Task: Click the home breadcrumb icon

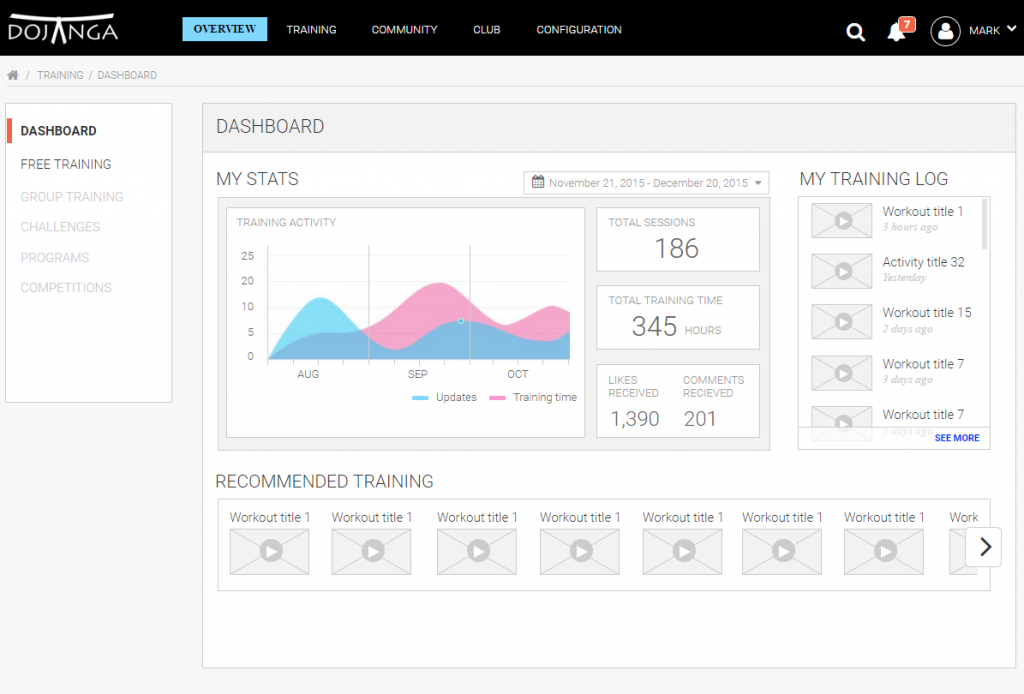Action: (13, 75)
